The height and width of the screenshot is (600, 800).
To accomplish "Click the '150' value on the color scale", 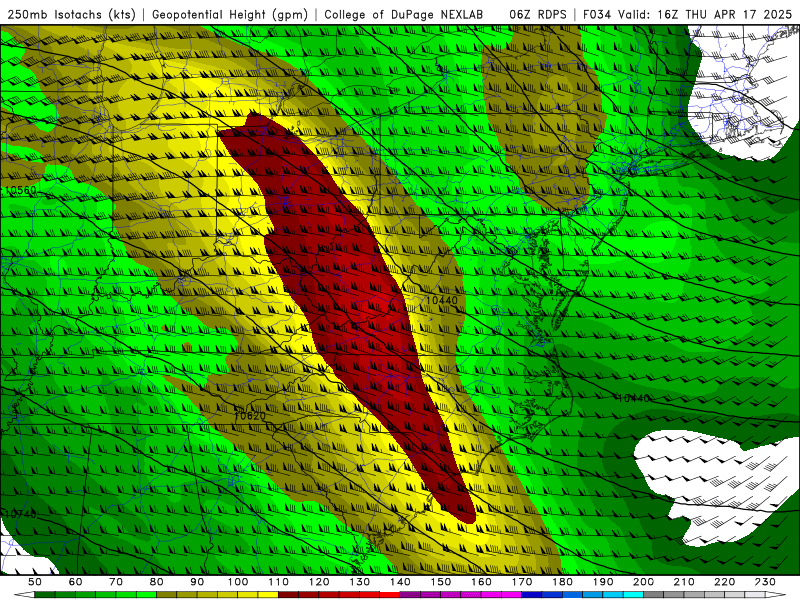I will coord(441,582).
